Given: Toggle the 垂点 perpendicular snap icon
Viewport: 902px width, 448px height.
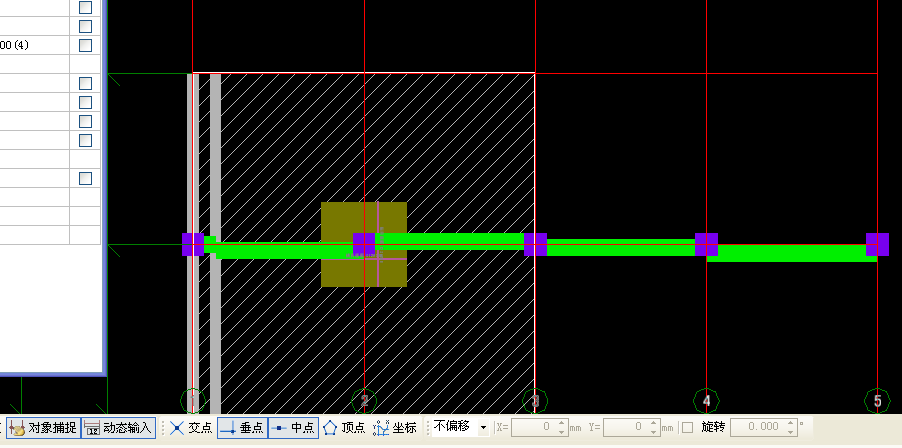Looking at the screenshot, I should point(242,428).
